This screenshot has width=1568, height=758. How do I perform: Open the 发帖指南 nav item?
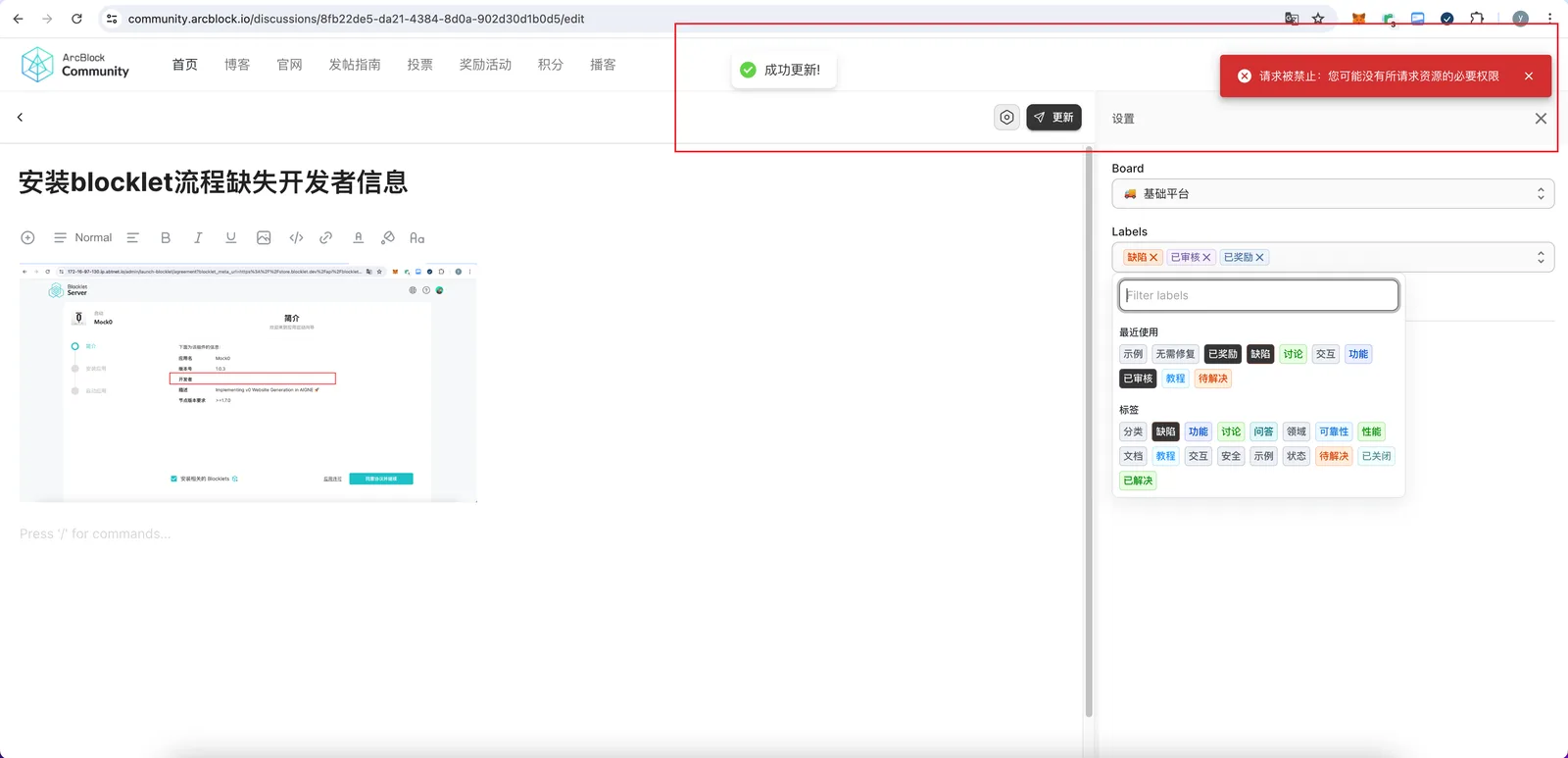tap(355, 65)
